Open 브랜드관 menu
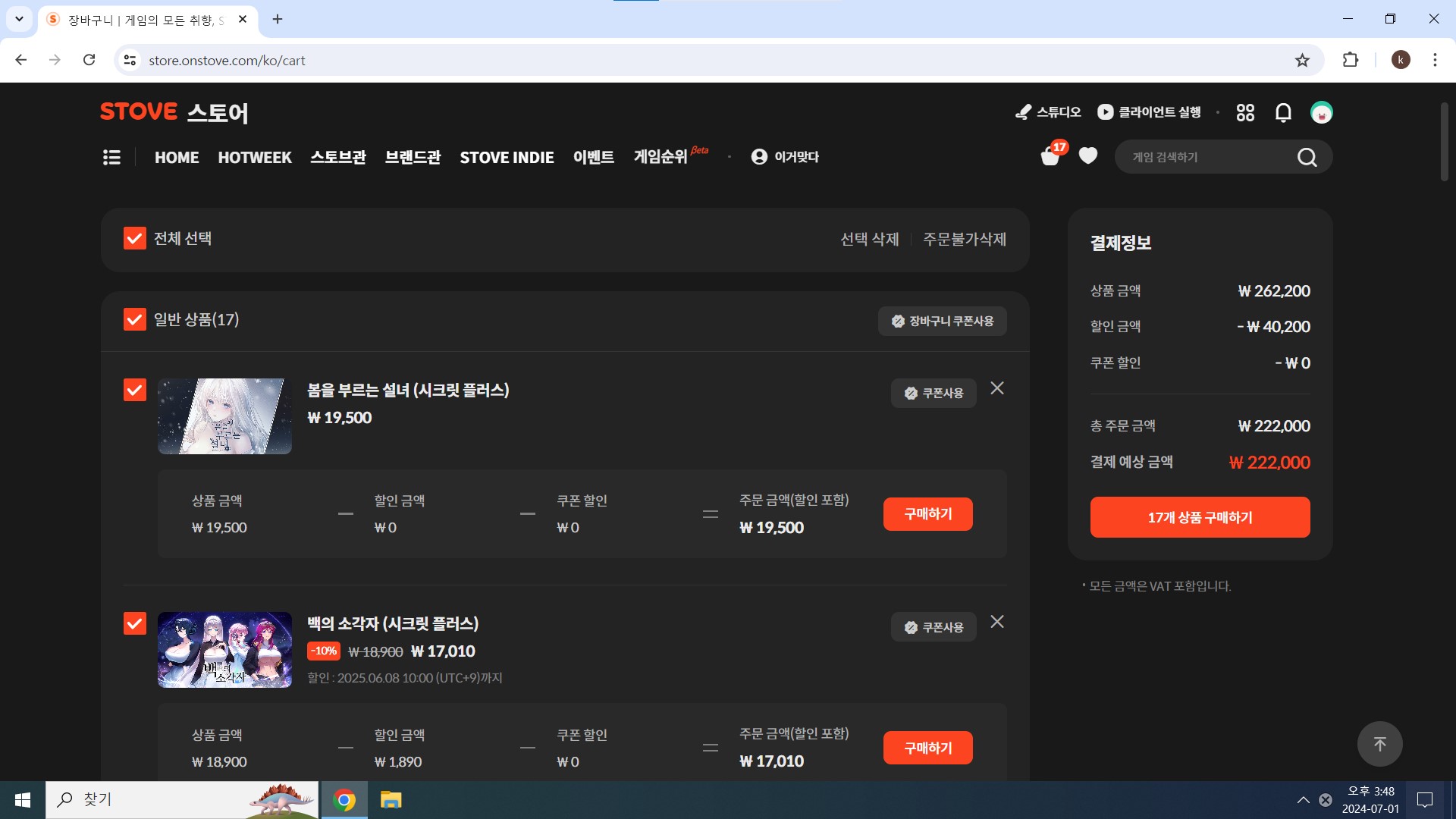 (413, 157)
